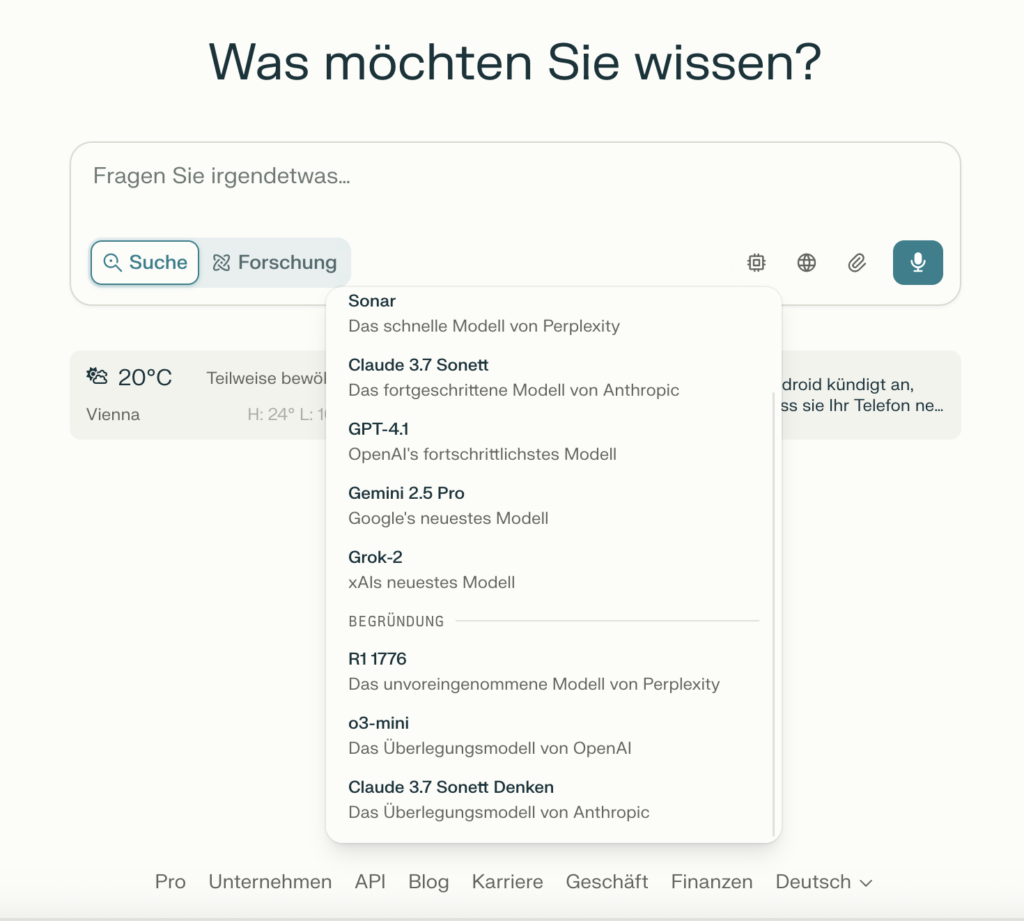Toggle the Suche search mode
1024x921 pixels.
(x=145, y=263)
